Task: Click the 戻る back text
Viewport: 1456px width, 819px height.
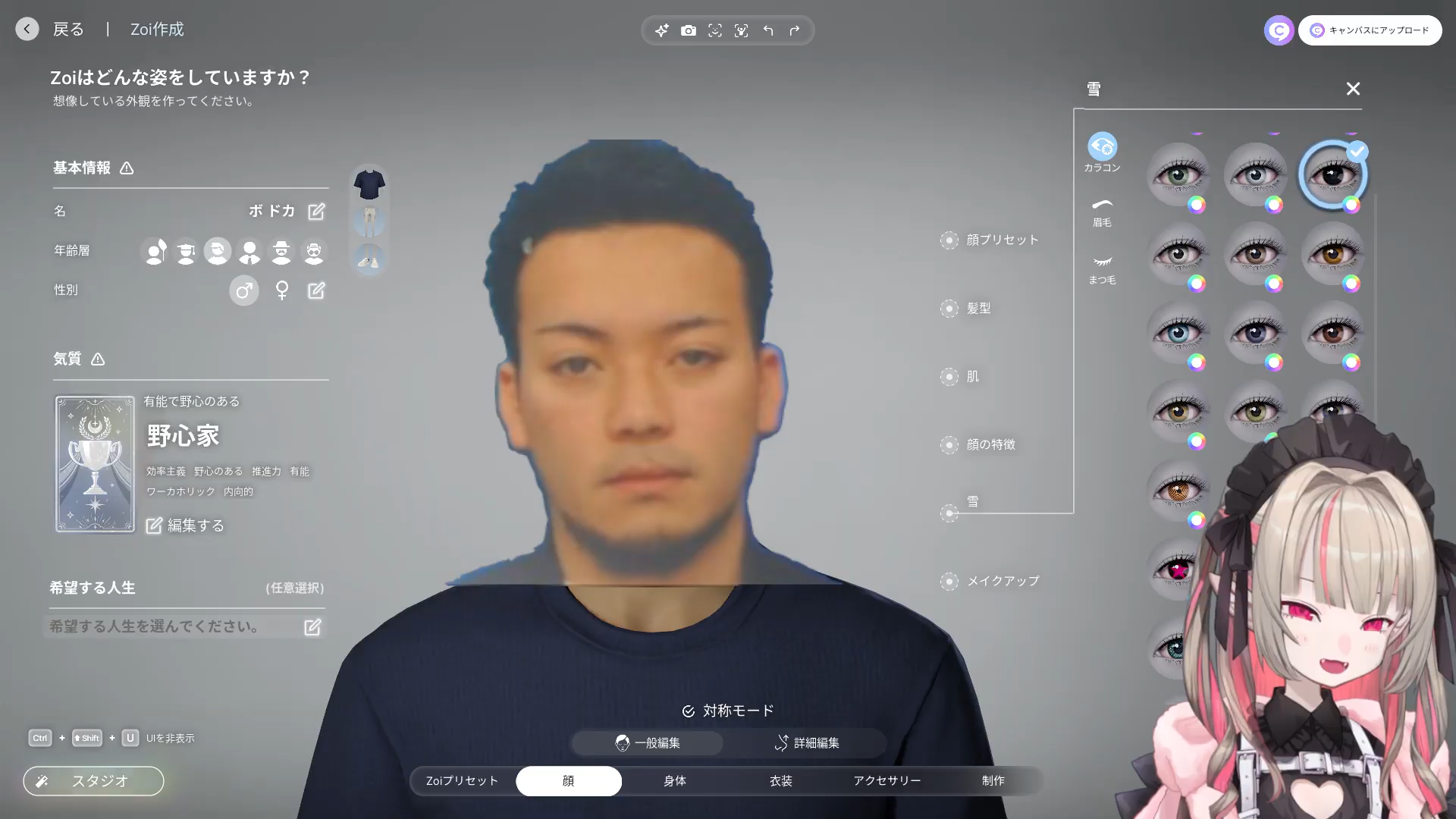Action: (x=68, y=30)
